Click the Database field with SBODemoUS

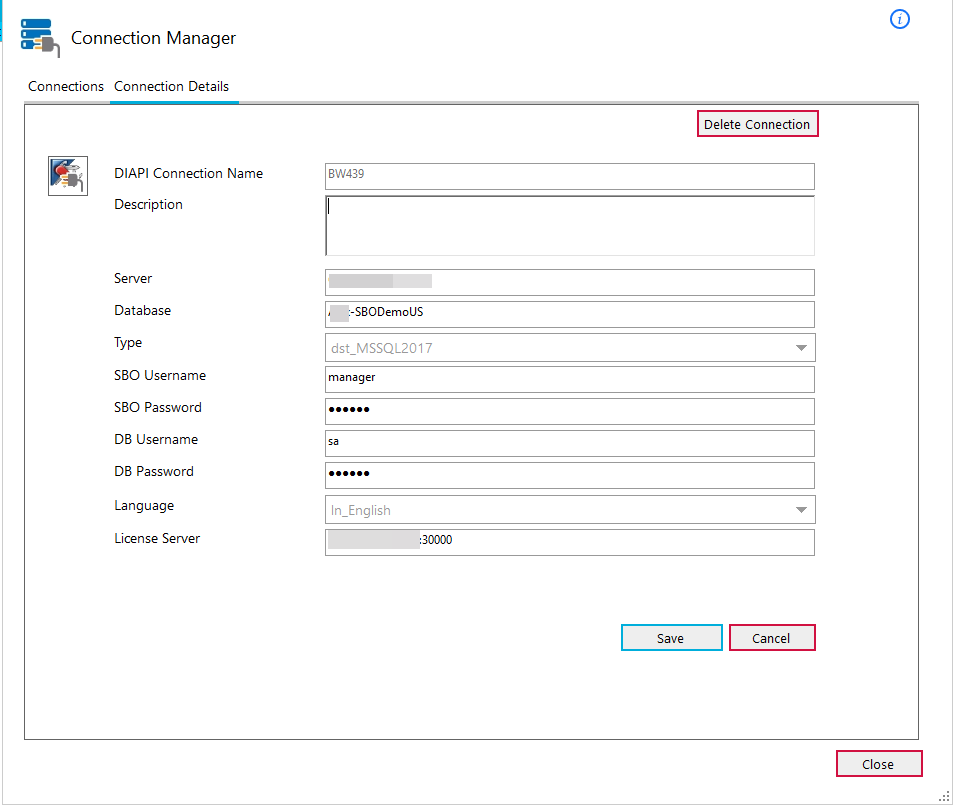570,314
